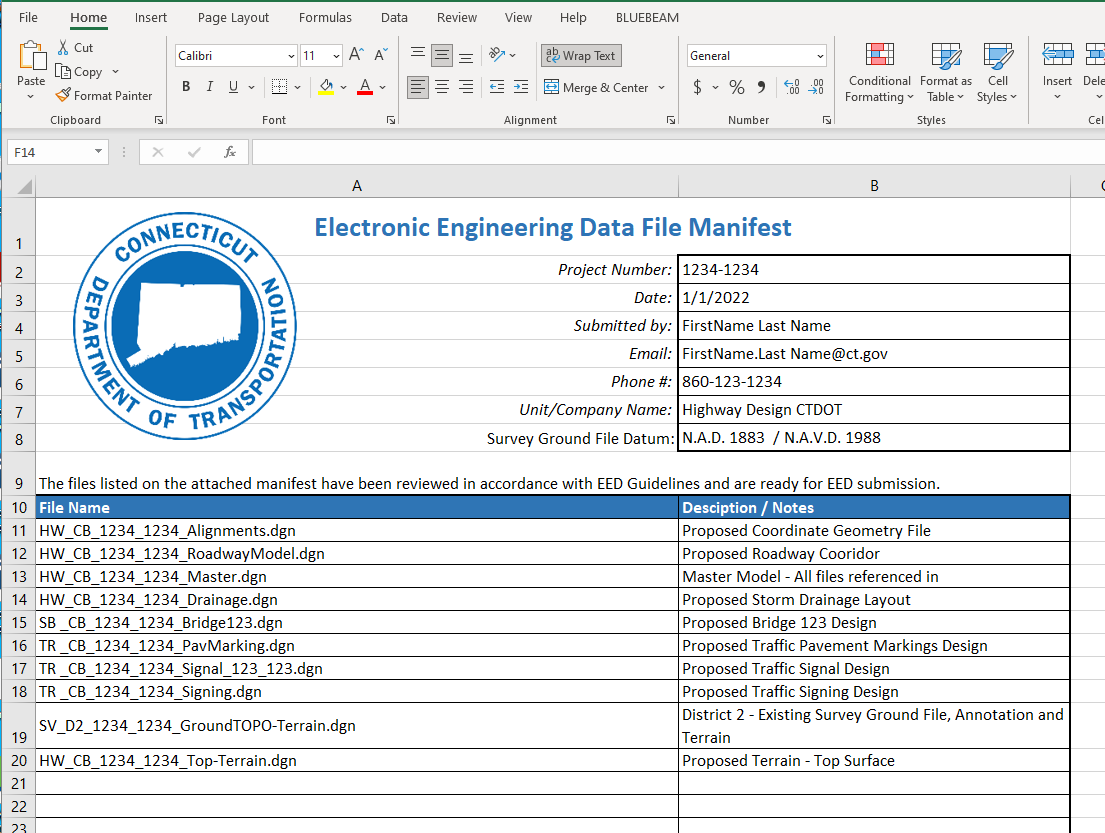Click the Paste clipboard icon
This screenshot has height=833, width=1105.
coord(31,56)
